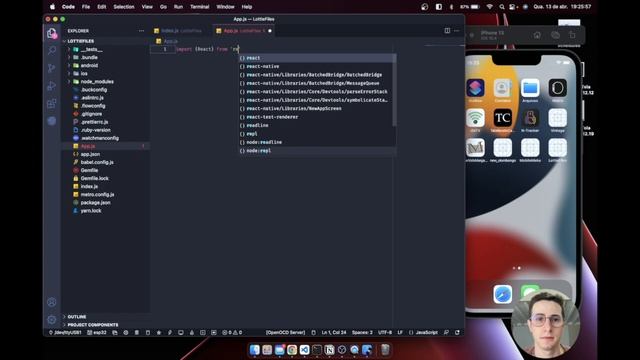Click Spaces: 2 indentation setting
Image resolution: width=640 pixels, height=360 pixels.
pyautogui.click(x=362, y=333)
